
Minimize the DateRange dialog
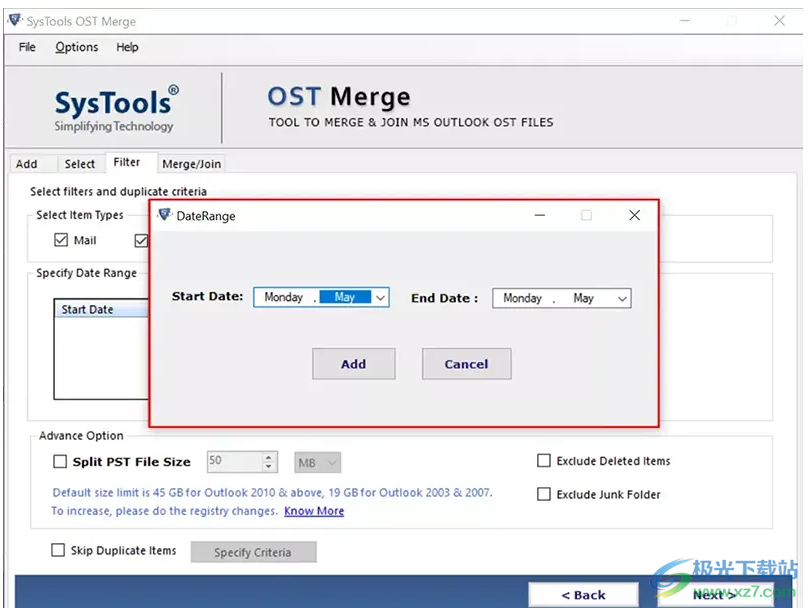click(x=540, y=215)
